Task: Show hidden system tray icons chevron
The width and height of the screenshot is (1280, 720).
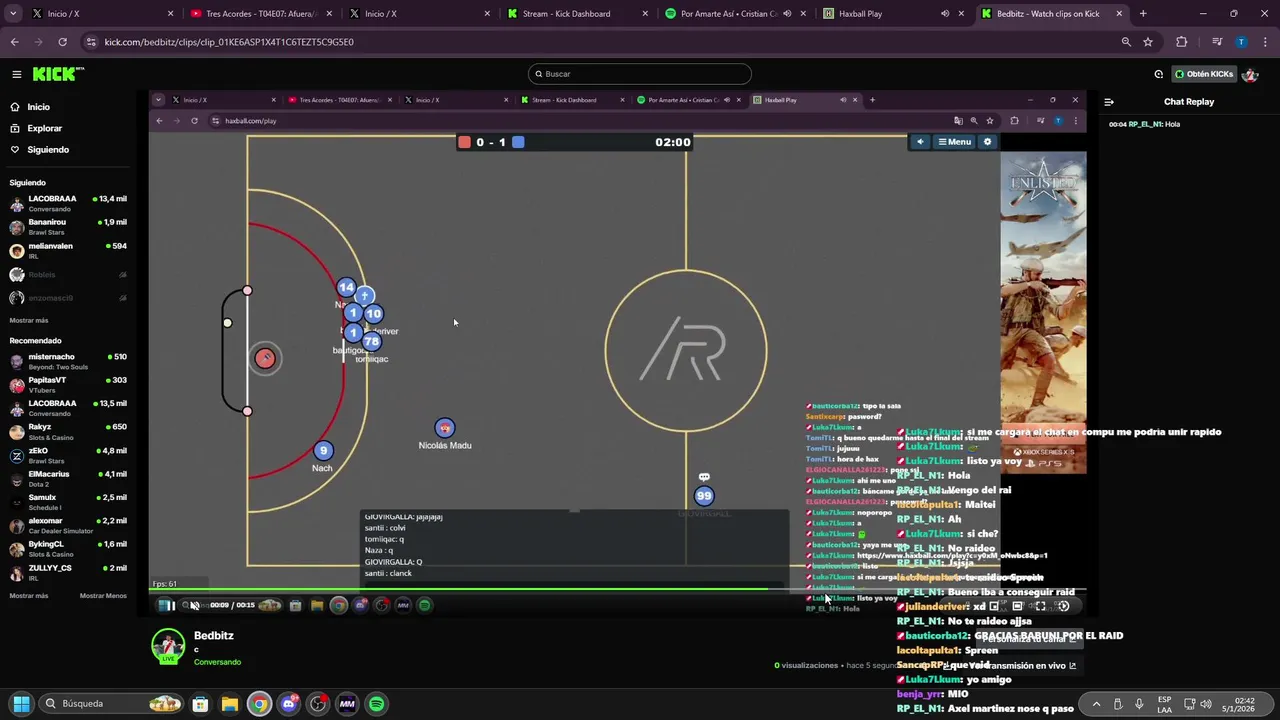Action: tap(1096, 704)
